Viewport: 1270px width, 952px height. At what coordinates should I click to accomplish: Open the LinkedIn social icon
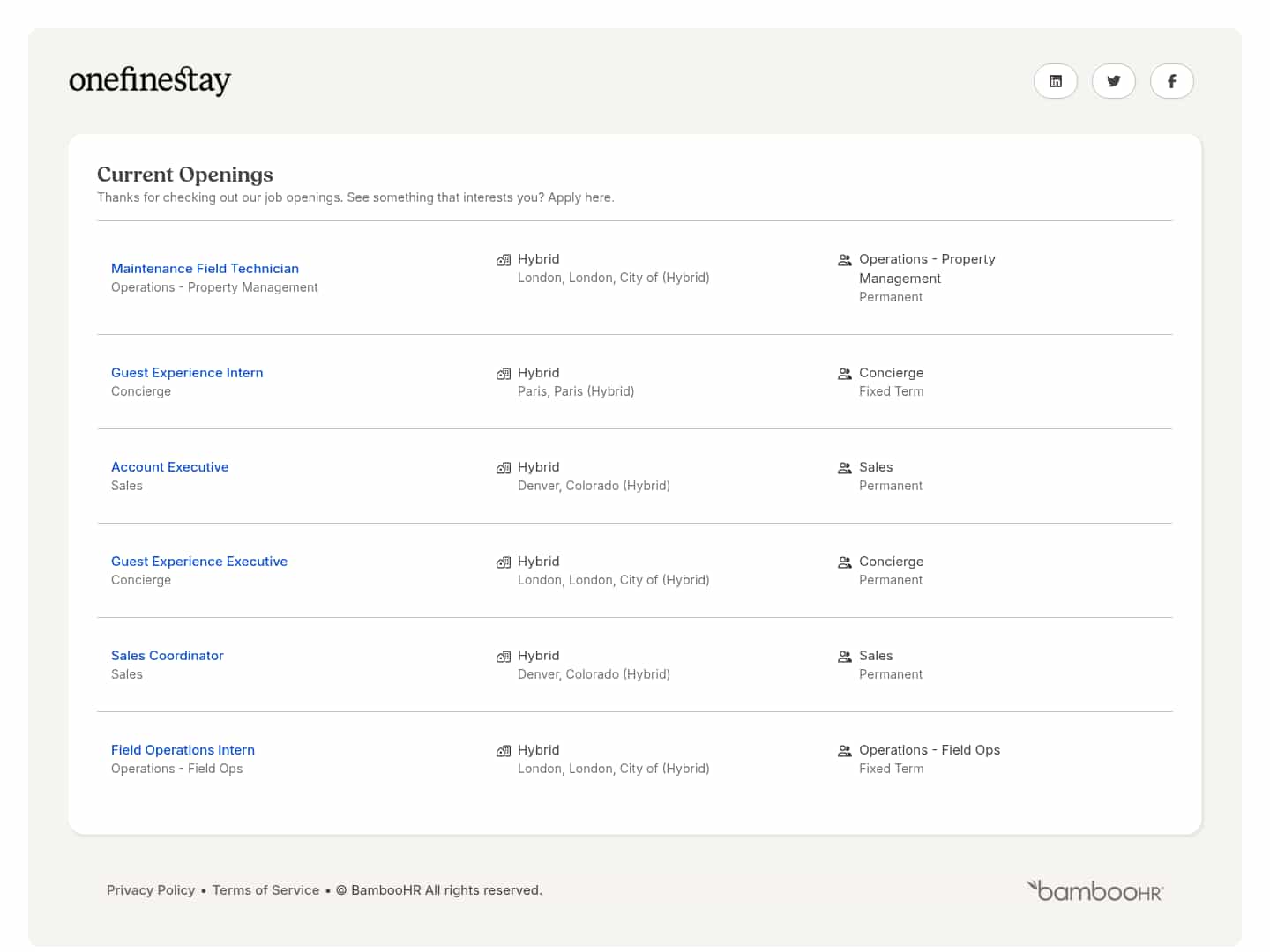tap(1055, 81)
